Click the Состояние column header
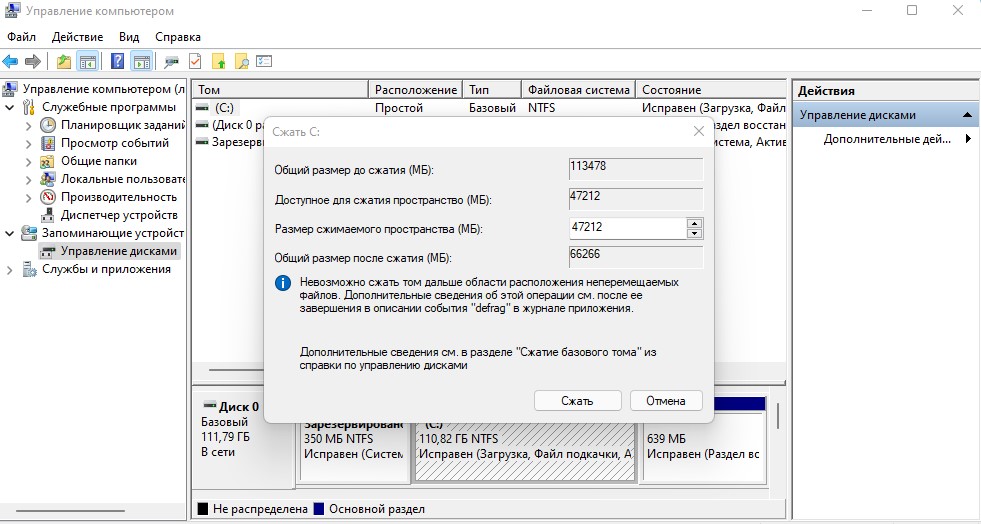981x524 pixels. point(711,89)
